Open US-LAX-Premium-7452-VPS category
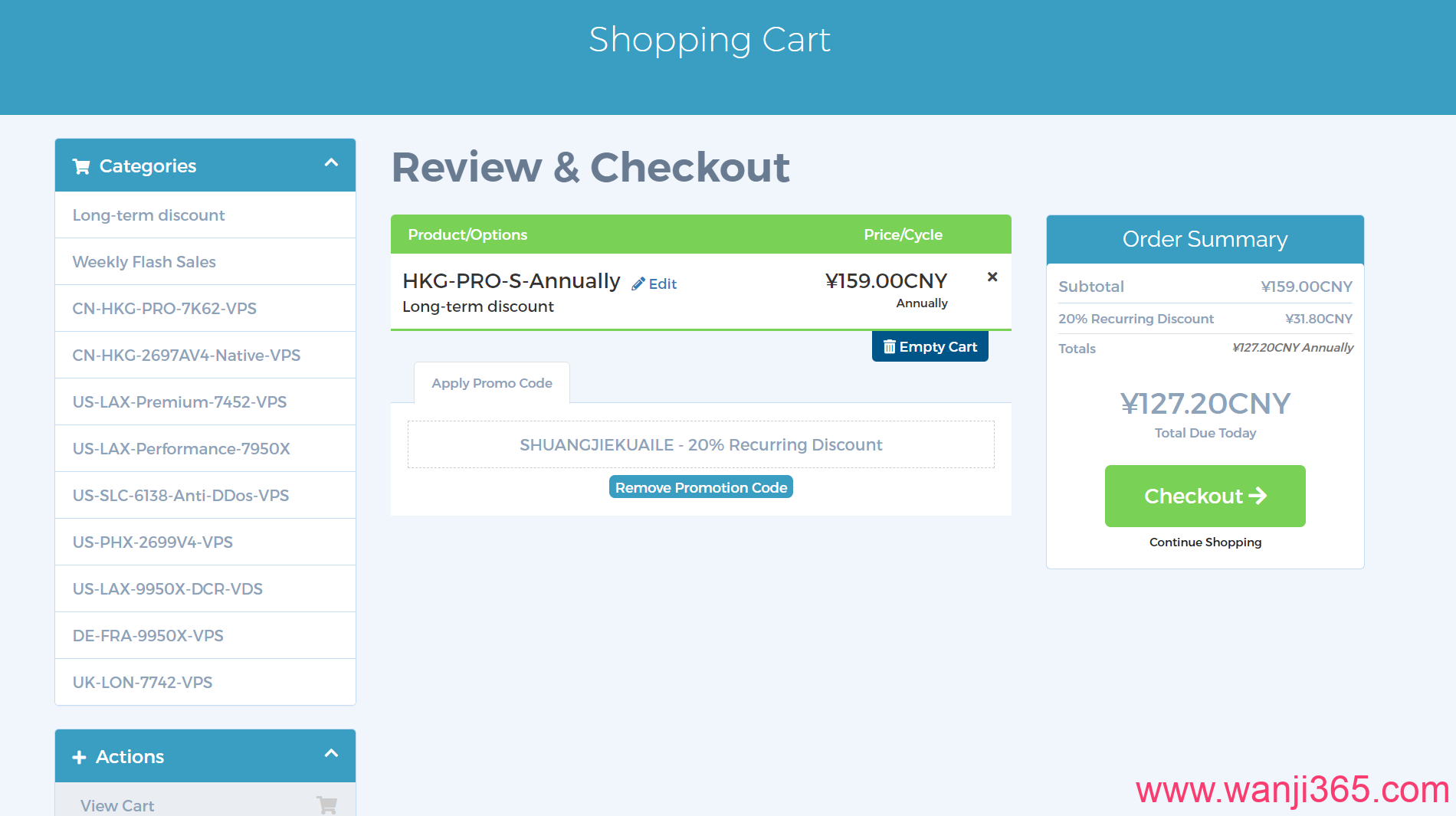Image resolution: width=1456 pixels, height=816 pixels. [179, 402]
